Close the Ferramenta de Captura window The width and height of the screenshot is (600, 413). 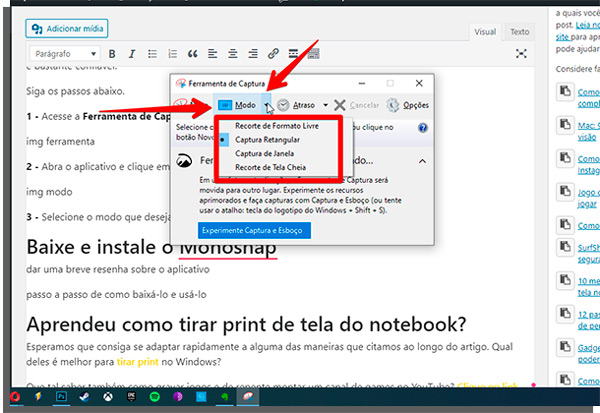(x=419, y=83)
